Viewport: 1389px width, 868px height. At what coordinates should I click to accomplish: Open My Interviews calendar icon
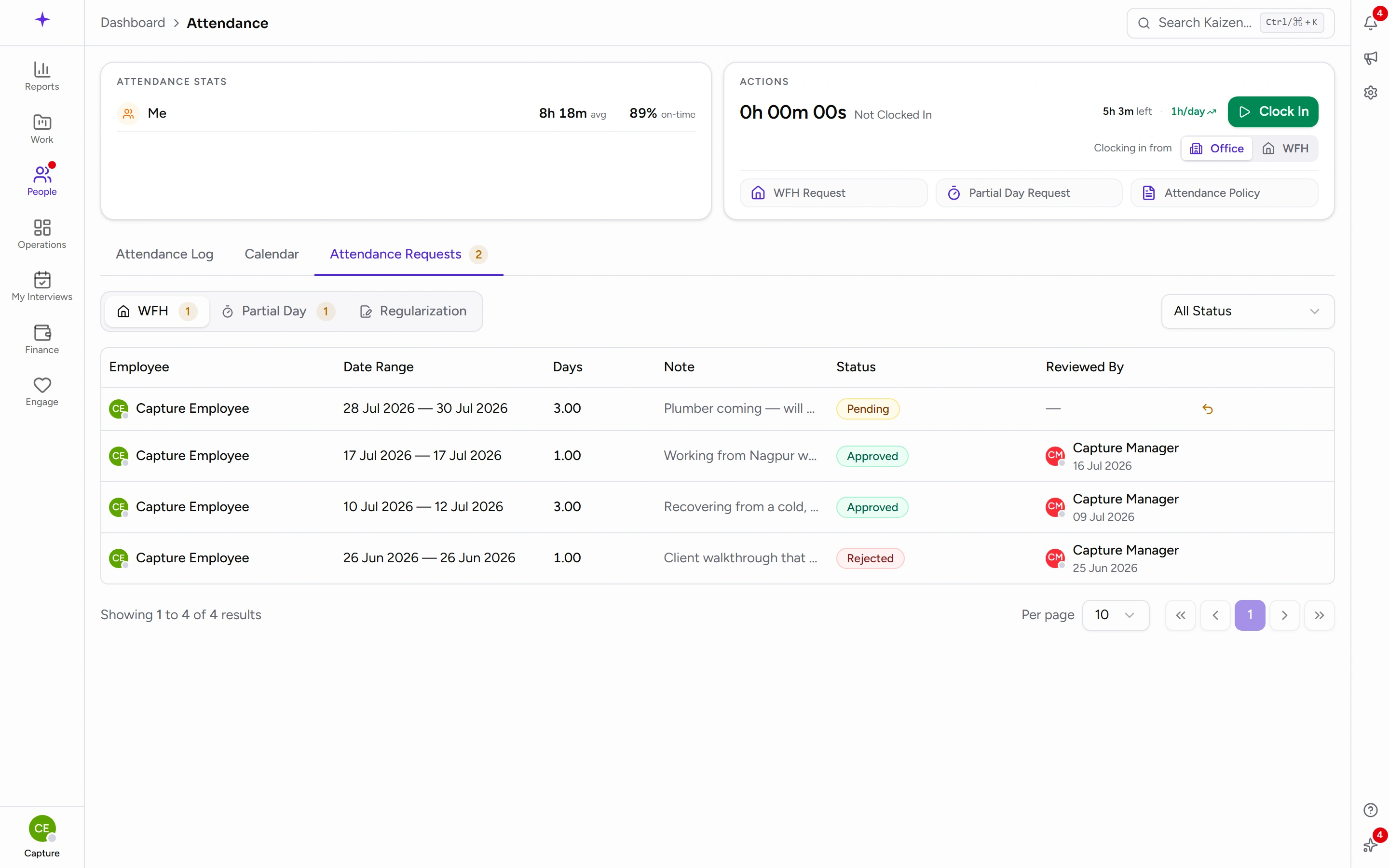[x=42, y=280]
